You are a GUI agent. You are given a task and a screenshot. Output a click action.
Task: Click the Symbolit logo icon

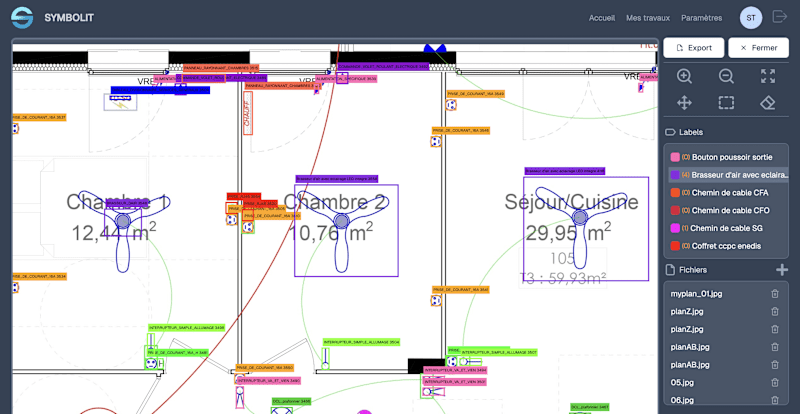pos(22,17)
